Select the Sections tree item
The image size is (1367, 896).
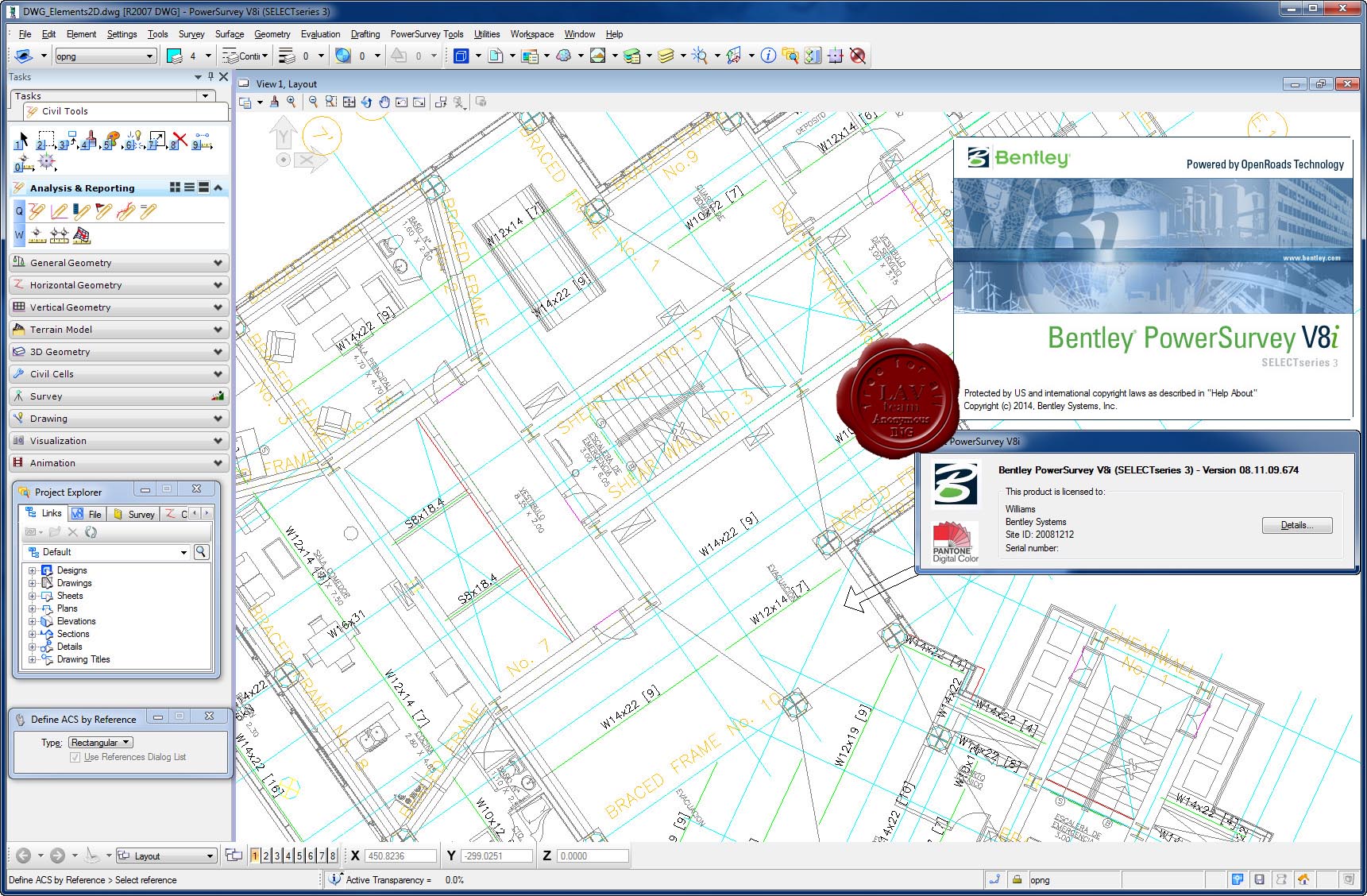(x=73, y=634)
